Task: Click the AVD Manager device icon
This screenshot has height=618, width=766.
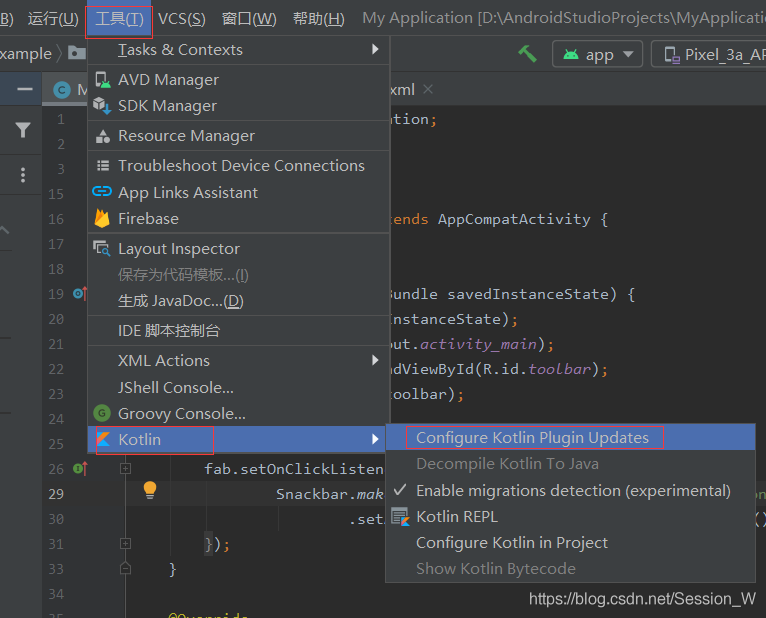Action: coord(102,80)
